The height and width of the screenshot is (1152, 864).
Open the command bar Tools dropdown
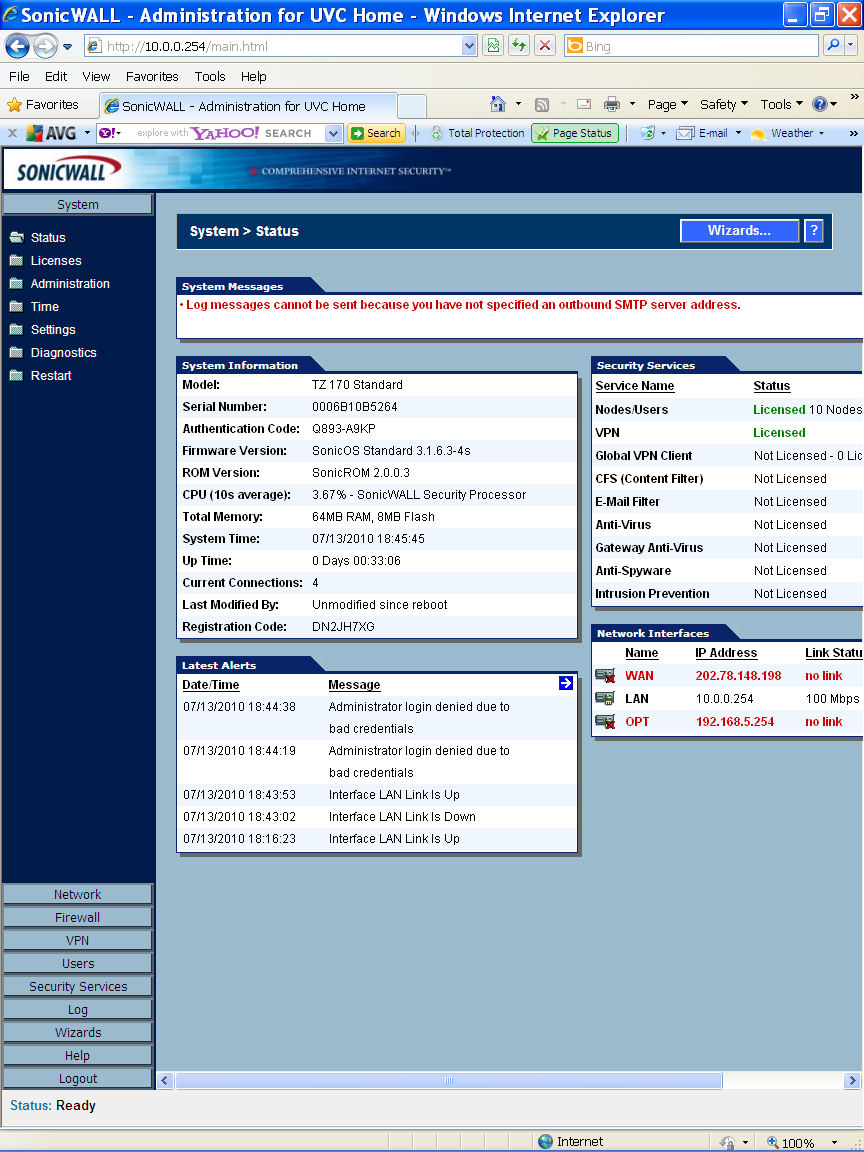coord(782,104)
